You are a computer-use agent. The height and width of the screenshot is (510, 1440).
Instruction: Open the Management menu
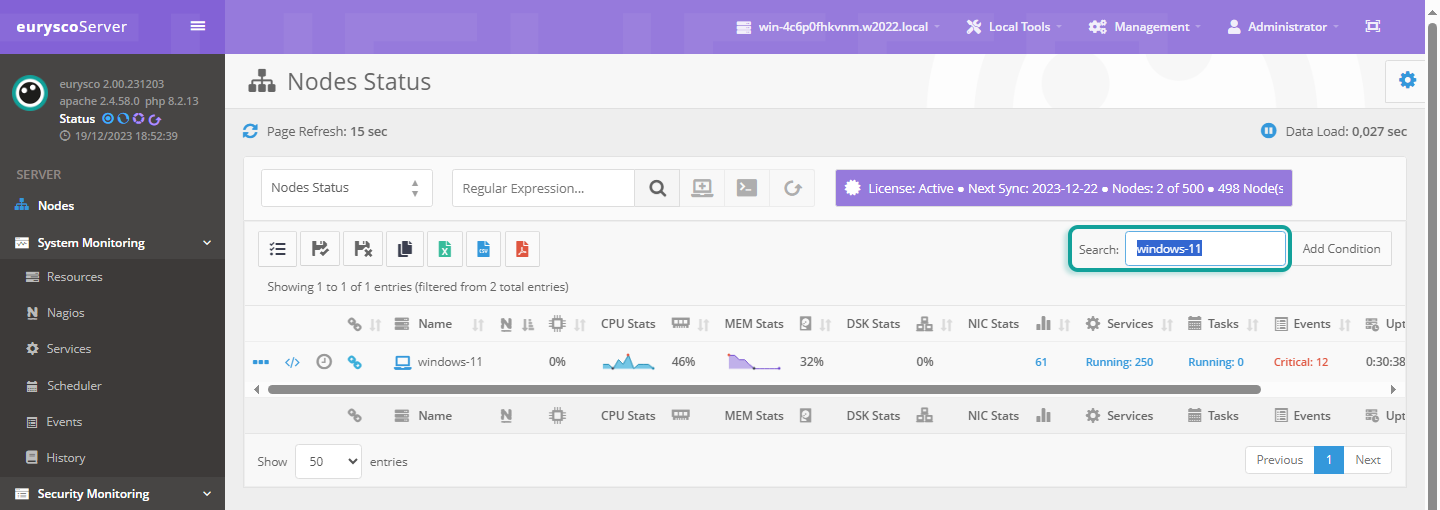(x=1145, y=27)
